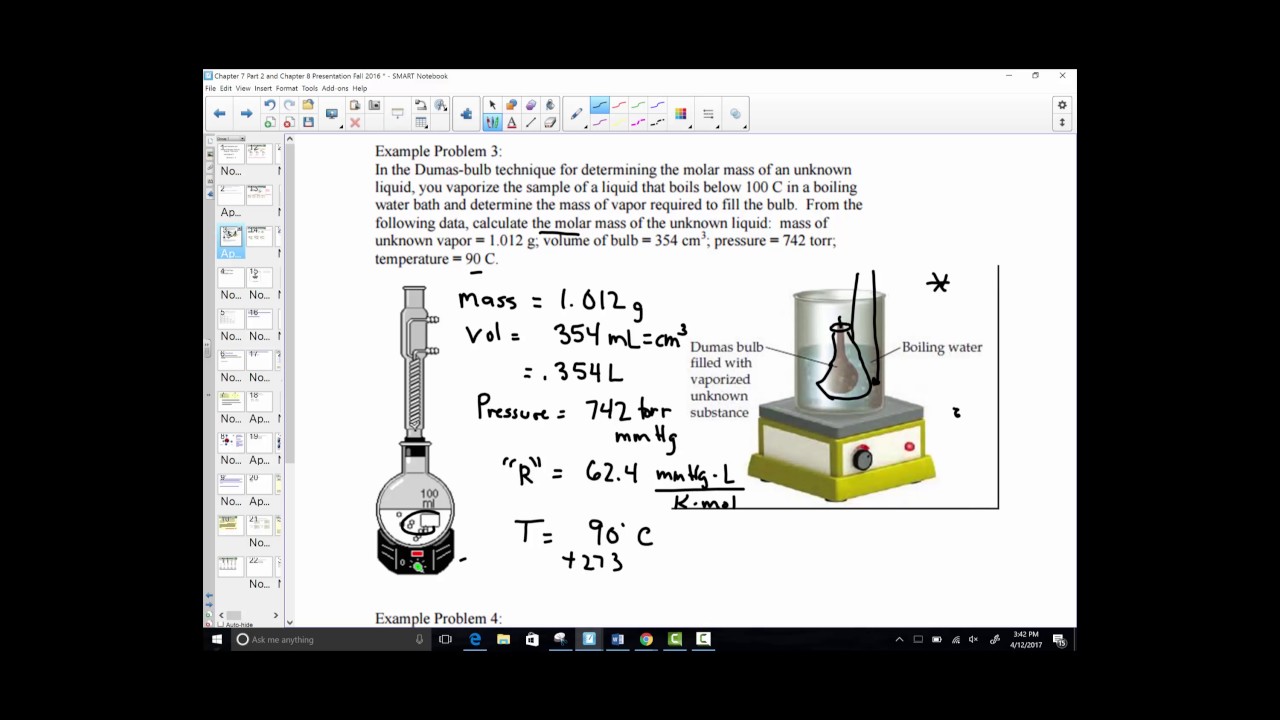This screenshot has width=1280, height=720.
Task: Open line thickness options
Action: coord(708,114)
